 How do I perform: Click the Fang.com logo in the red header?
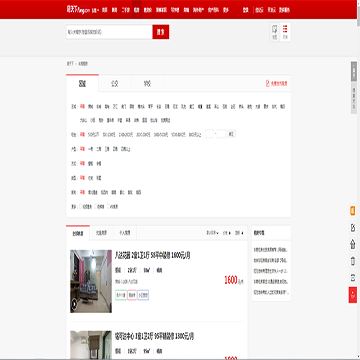coord(79,10)
